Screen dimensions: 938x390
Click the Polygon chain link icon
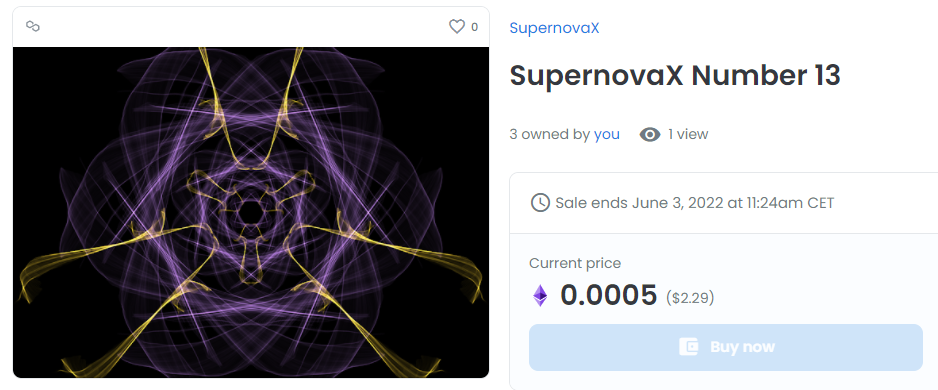pyautogui.click(x=33, y=26)
